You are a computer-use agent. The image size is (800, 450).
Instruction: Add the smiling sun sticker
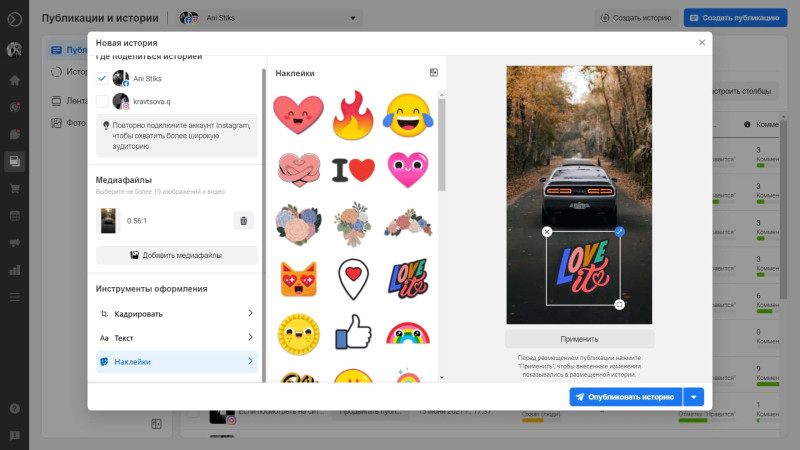point(298,334)
